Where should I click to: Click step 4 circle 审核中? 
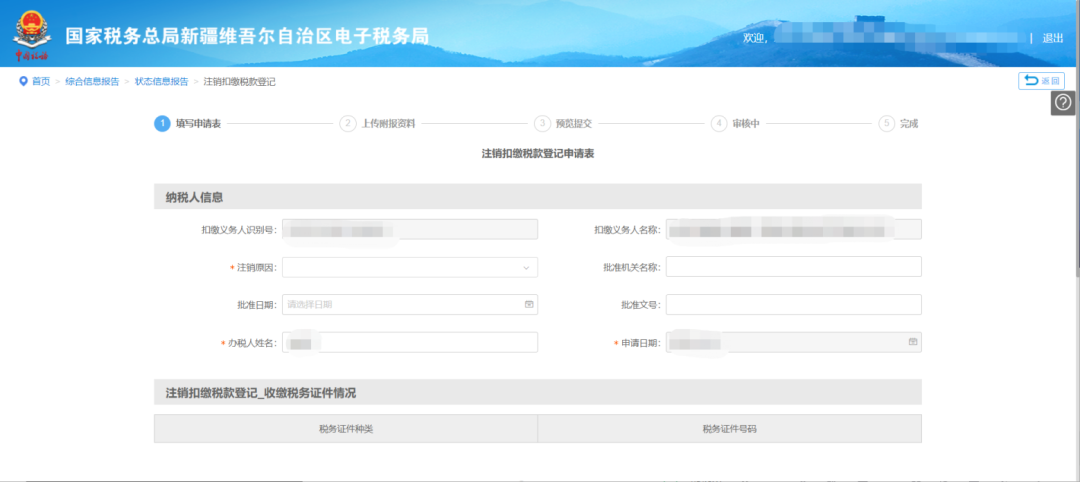coord(719,124)
